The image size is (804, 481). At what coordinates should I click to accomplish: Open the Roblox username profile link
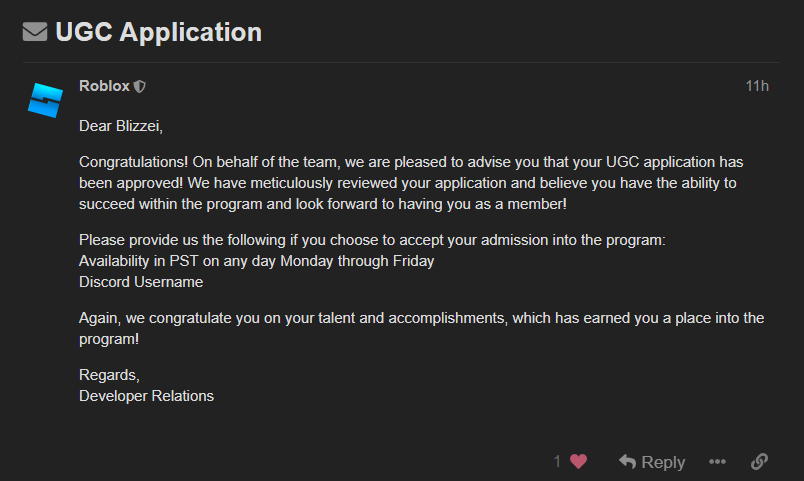pos(104,86)
